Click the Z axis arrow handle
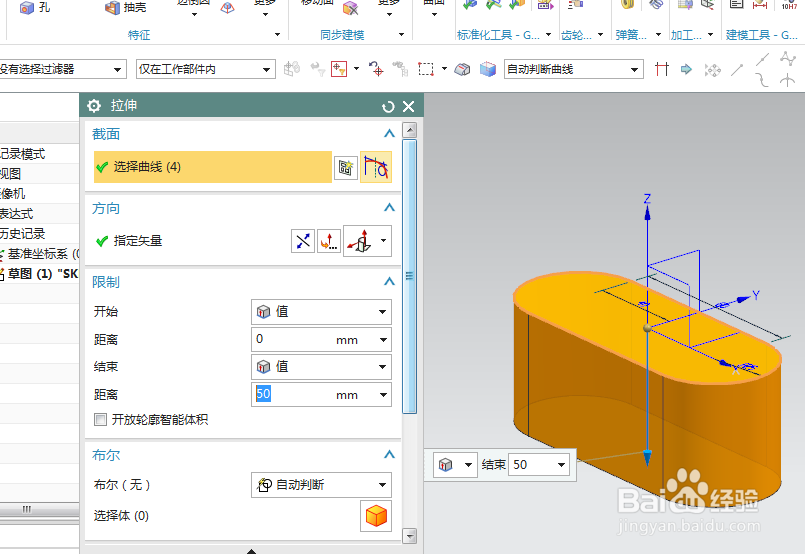This screenshot has width=805, height=554. (x=647, y=212)
